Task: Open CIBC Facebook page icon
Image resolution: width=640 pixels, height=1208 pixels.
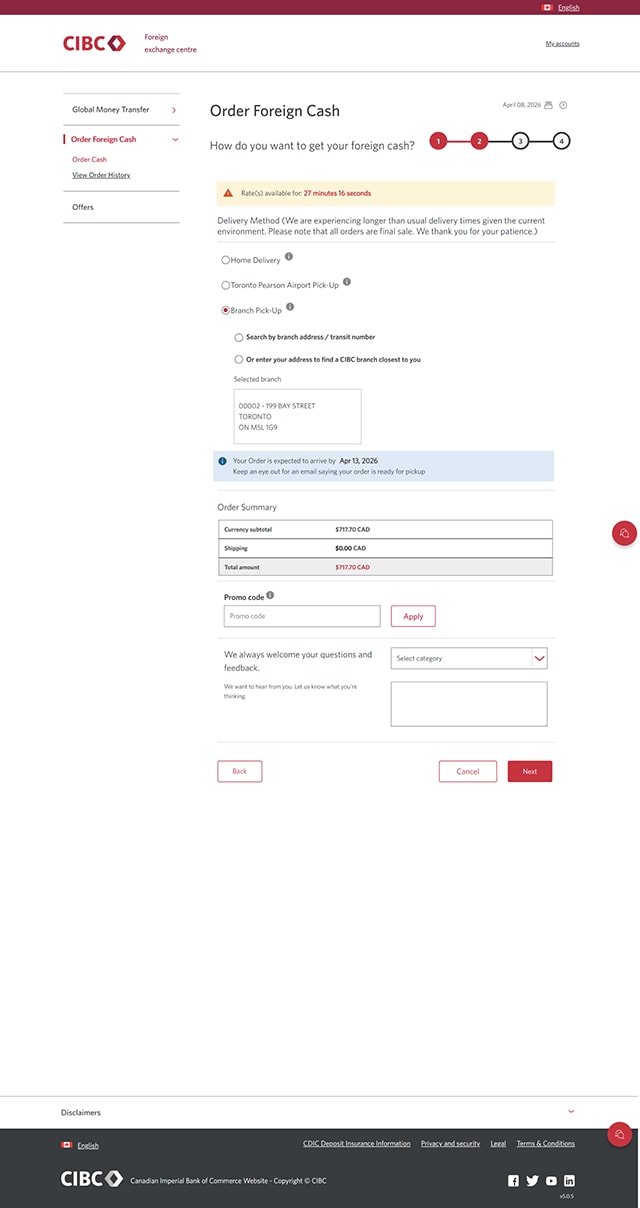Action: click(514, 1181)
